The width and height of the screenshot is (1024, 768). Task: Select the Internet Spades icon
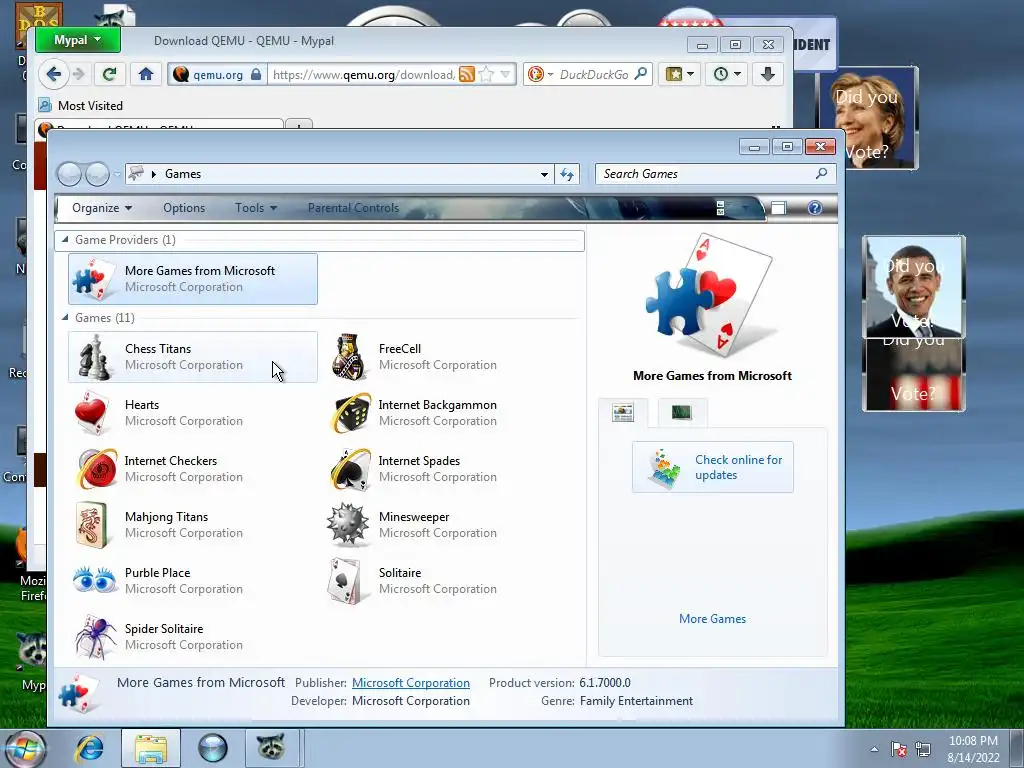(x=349, y=469)
